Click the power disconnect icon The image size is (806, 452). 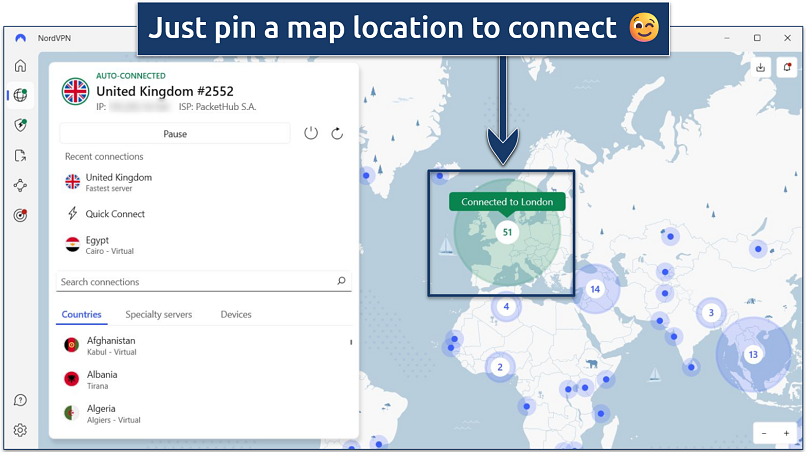point(311,133)
